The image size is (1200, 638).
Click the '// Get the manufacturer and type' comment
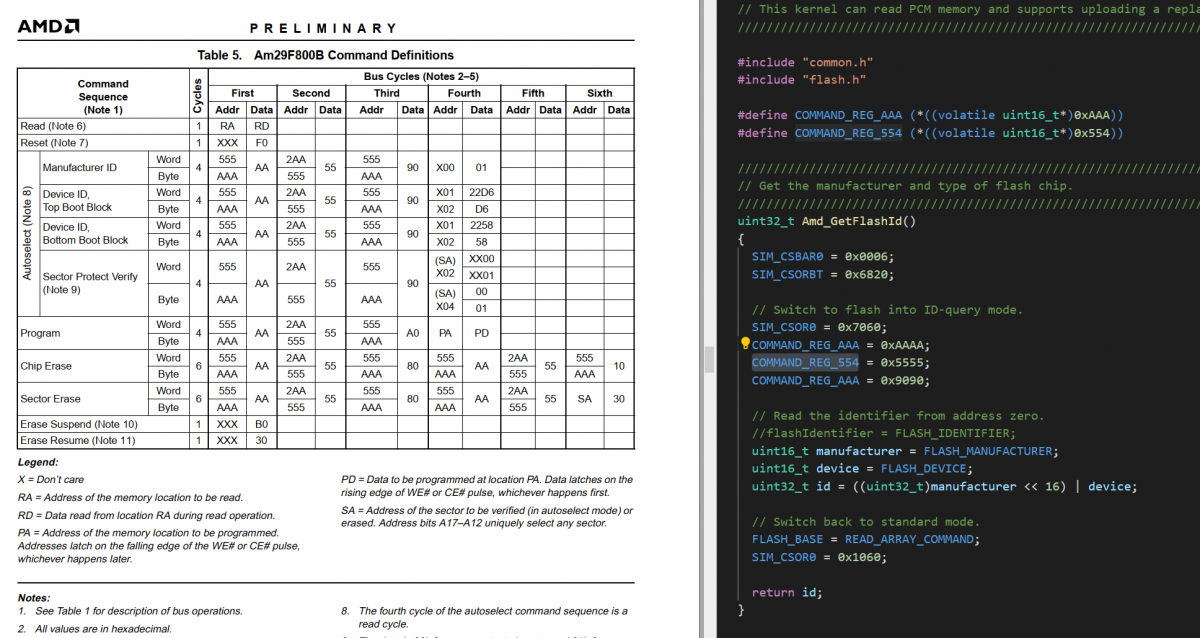[x=905, y=186]
